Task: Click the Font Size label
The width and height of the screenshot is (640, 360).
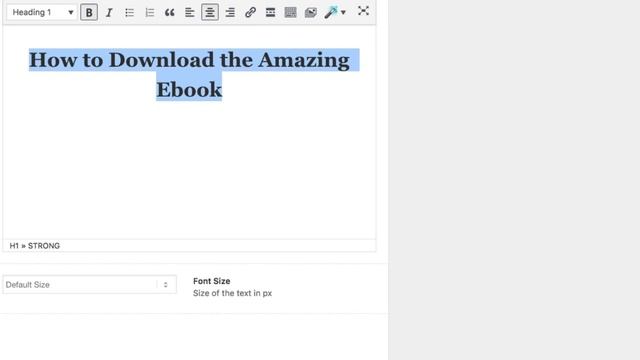Action: pos(211,281)
